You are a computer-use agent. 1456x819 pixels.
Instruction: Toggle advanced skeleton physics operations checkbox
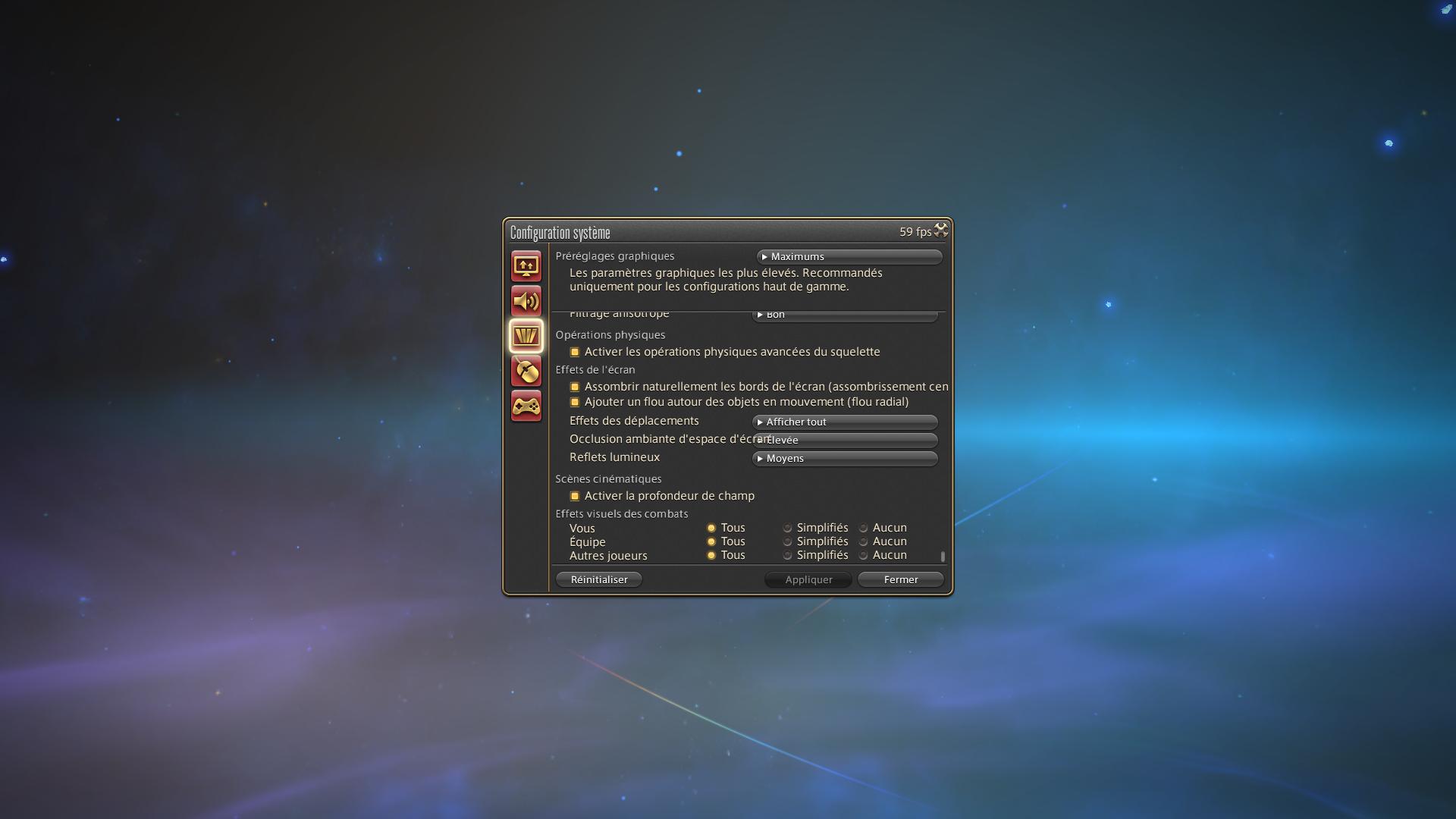coord(575,352)
